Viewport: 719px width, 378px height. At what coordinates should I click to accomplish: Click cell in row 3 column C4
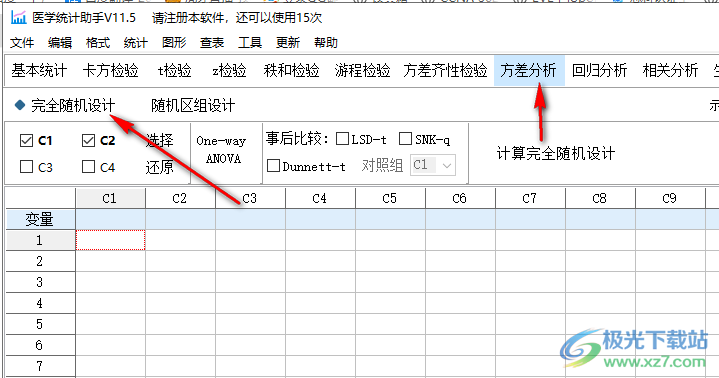point(321,282)
